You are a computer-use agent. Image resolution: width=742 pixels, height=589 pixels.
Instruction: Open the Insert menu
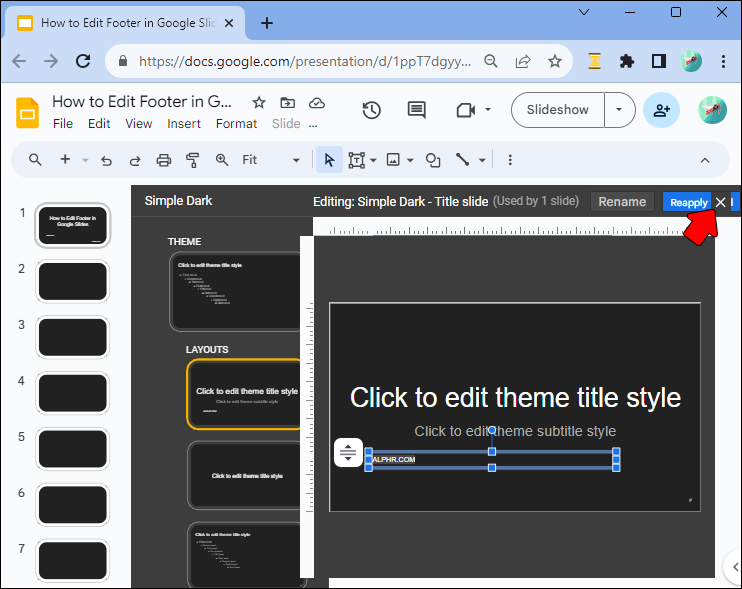click(184, 124)
